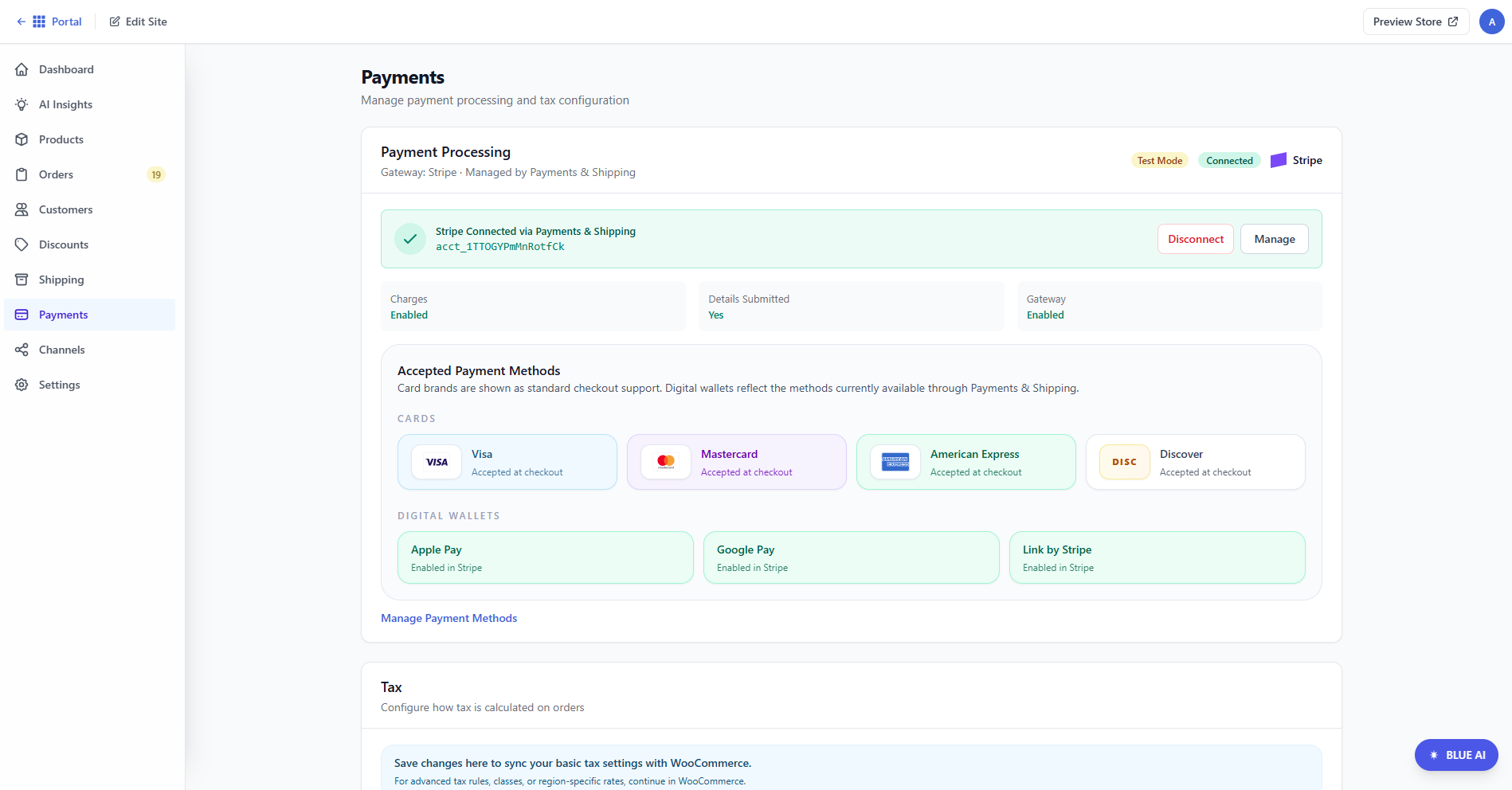Click the Payment Processing heading
The image size is (1512, 790).
(445, 152)
